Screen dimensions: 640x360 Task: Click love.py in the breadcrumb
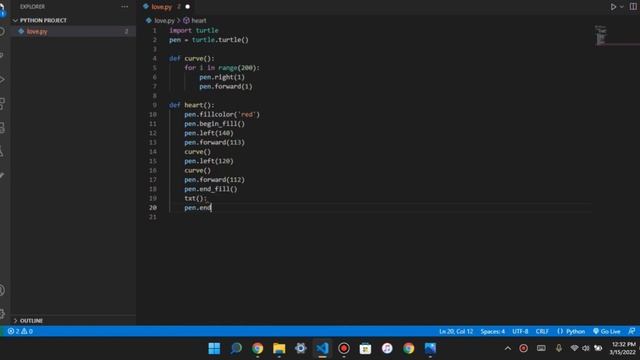pos(164,20)
